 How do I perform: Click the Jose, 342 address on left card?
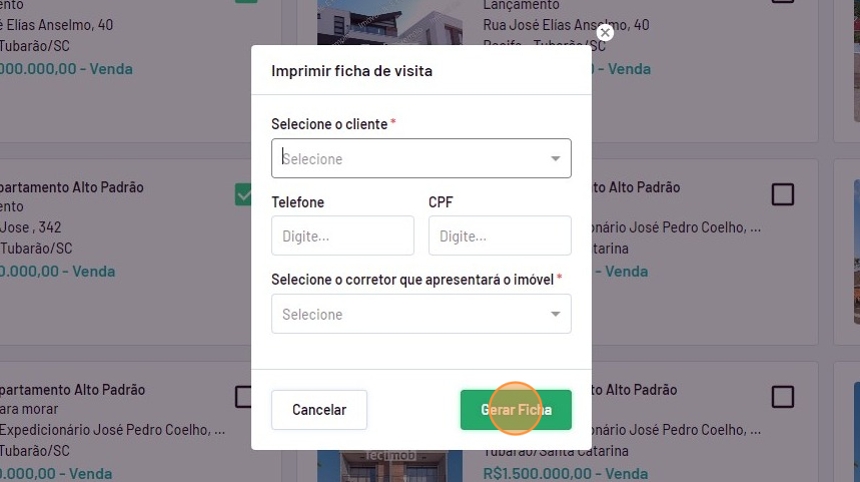pyautogui.click(x=31, y=228)
